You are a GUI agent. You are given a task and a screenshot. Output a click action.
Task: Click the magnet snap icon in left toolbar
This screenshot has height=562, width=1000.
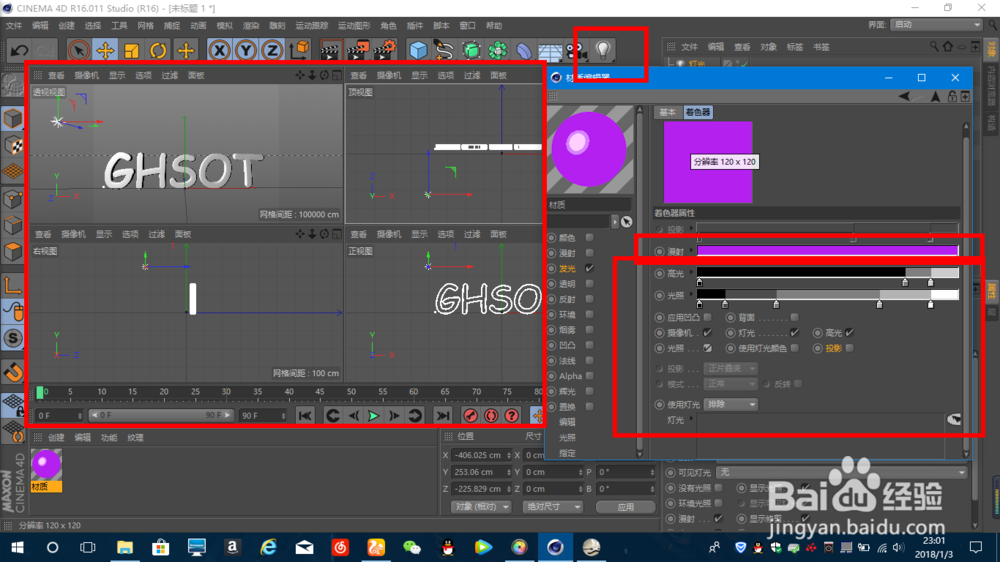(13, 371)
